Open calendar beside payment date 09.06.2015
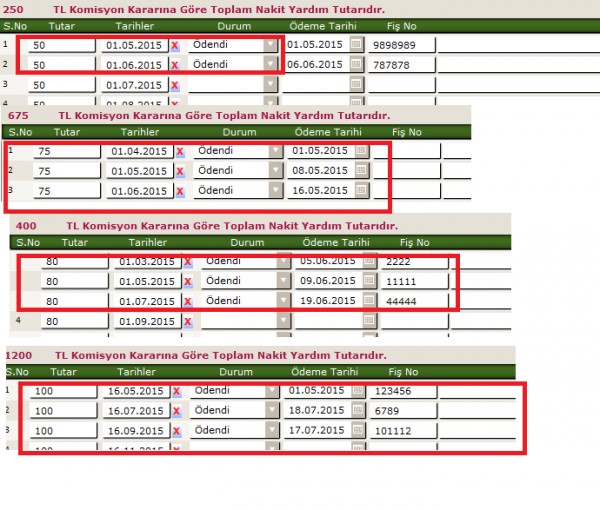This screenshot has width=600, height=510. click(369, 280)
